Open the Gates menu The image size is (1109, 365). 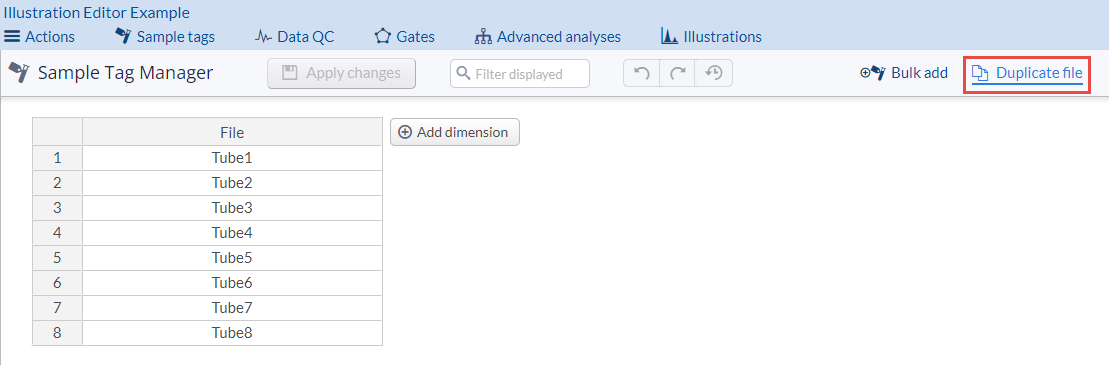click(405, 36)
